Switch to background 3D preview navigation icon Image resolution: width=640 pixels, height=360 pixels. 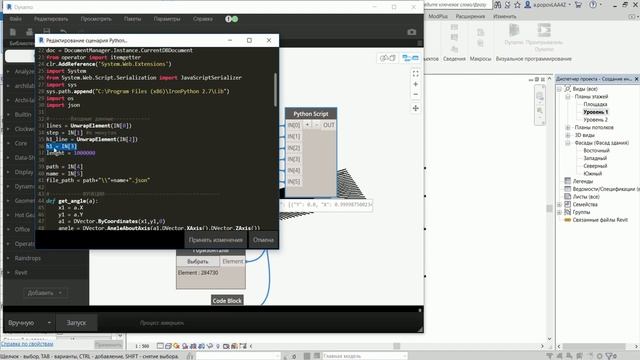pyautogui.click(x=388, y=58)
